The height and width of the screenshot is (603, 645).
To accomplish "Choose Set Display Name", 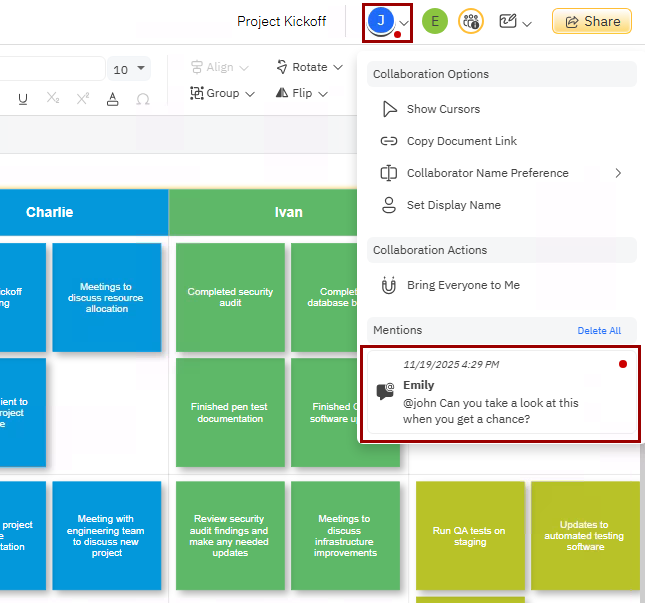I will (453, 205).
